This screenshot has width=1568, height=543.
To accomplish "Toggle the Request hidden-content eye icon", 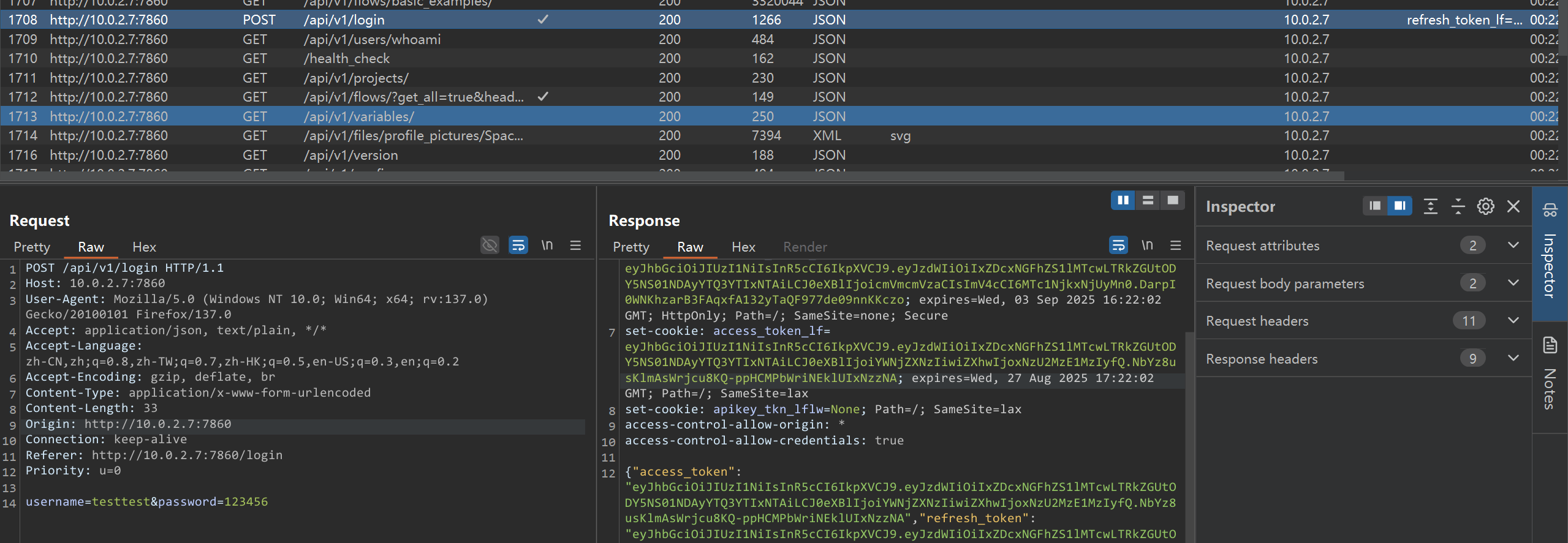I will [490, 245].
